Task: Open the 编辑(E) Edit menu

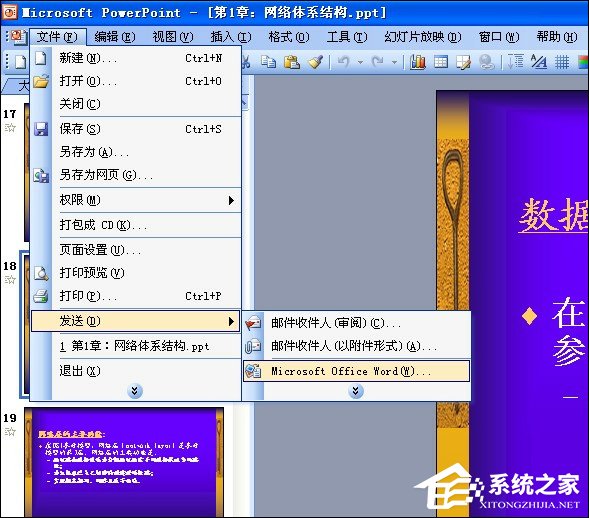Action: [115, 37]
